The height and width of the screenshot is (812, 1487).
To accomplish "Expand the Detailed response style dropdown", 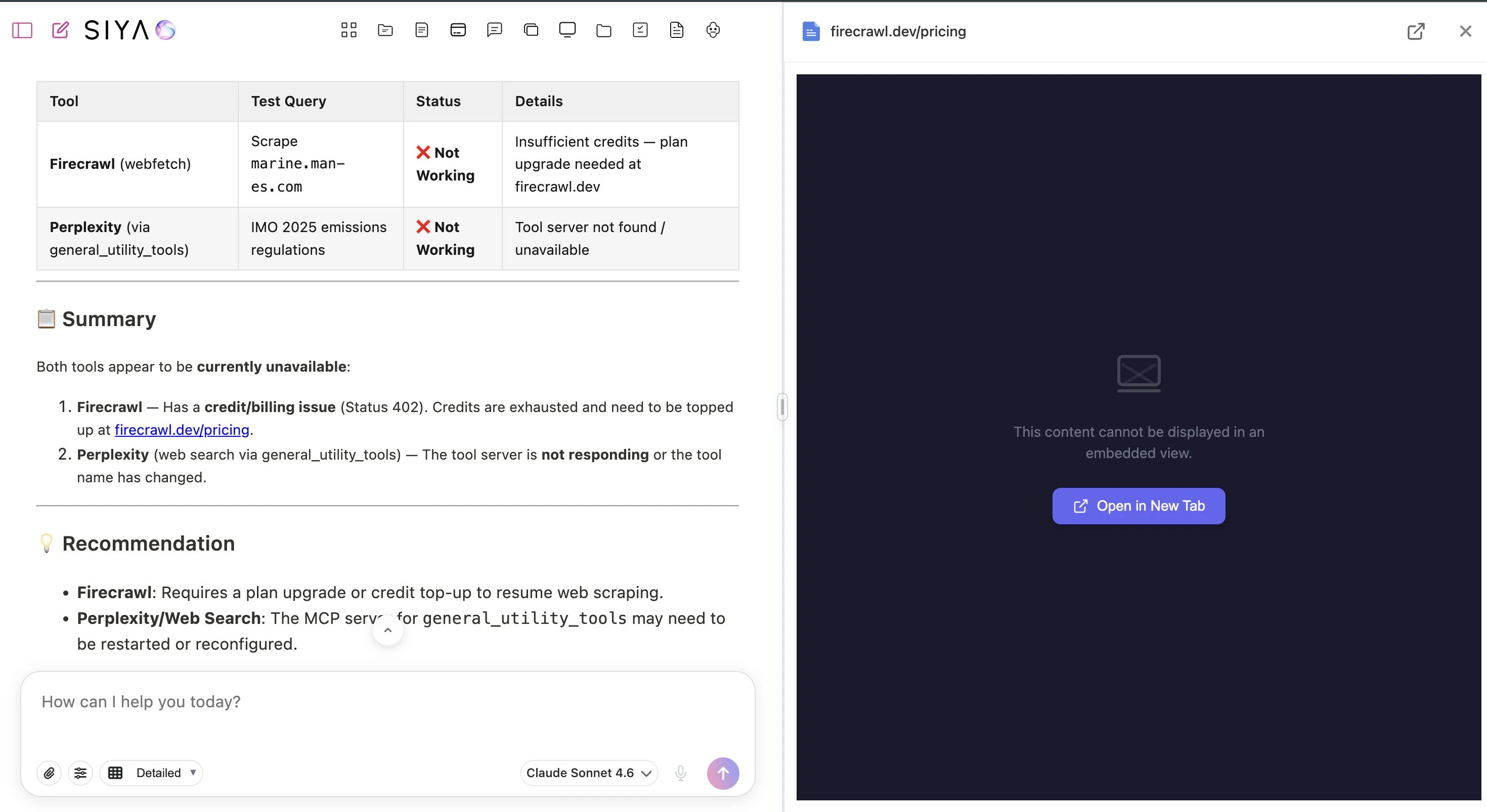I will (152, 773).
